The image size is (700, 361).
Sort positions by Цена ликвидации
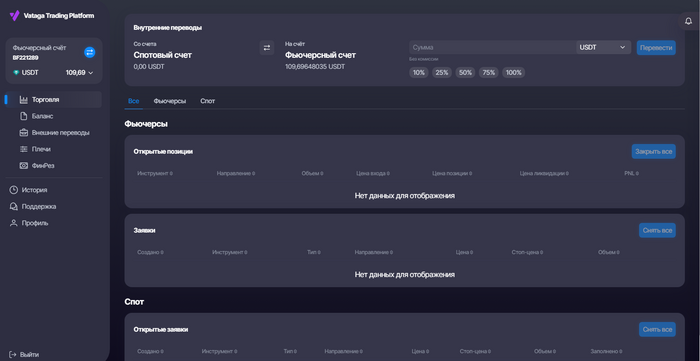(x=544, y=173)
